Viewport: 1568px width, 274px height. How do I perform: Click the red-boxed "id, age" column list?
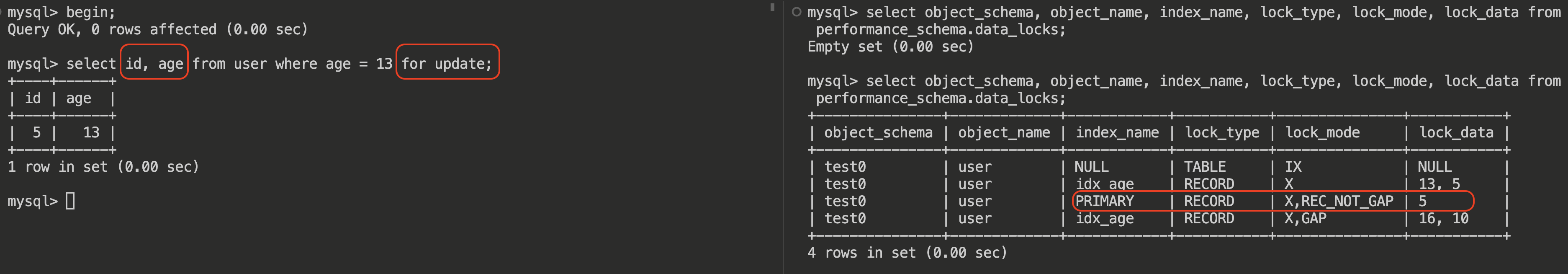(154, 63)
